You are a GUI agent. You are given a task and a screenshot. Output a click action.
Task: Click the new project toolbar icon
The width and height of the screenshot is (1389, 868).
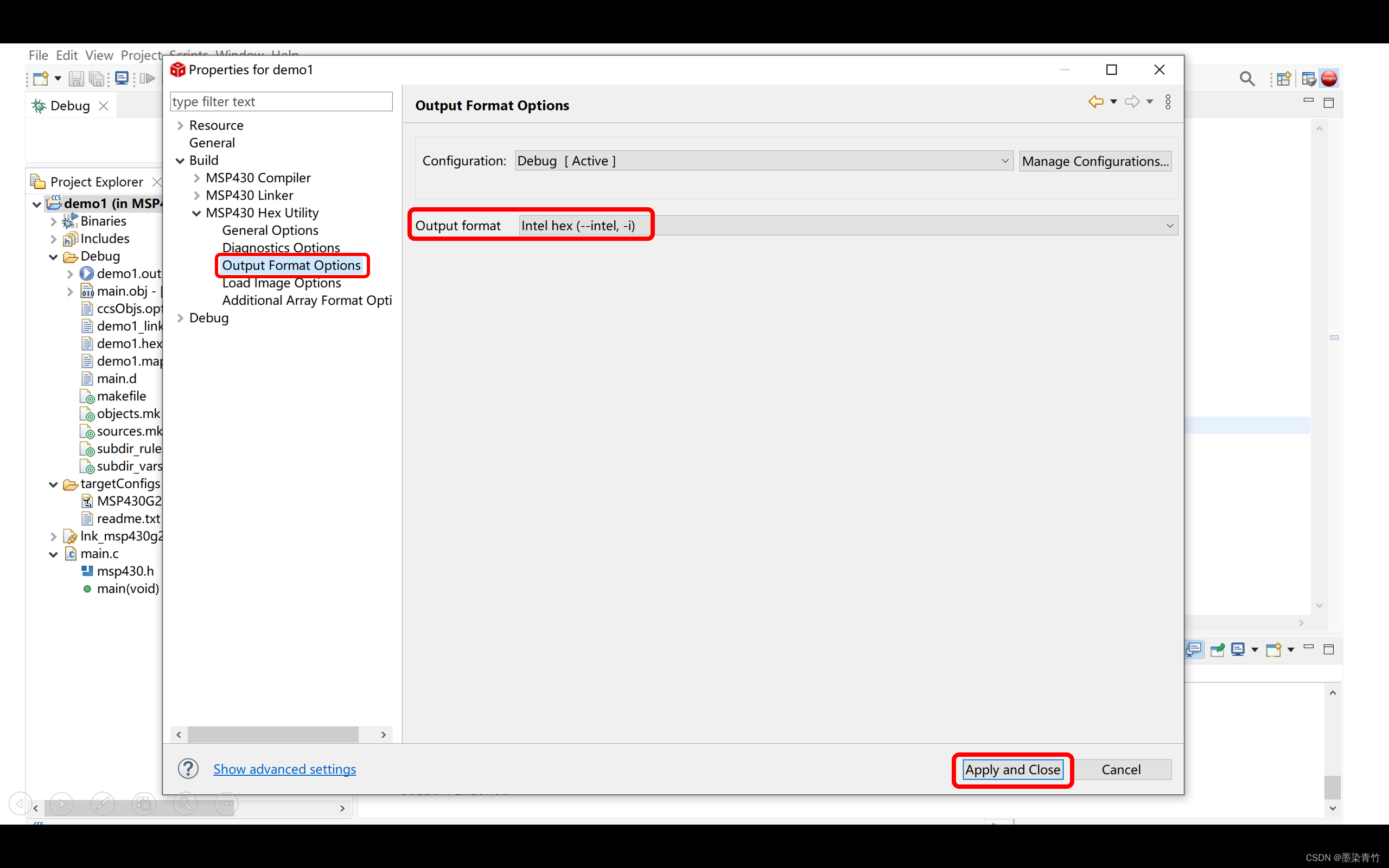41,79
